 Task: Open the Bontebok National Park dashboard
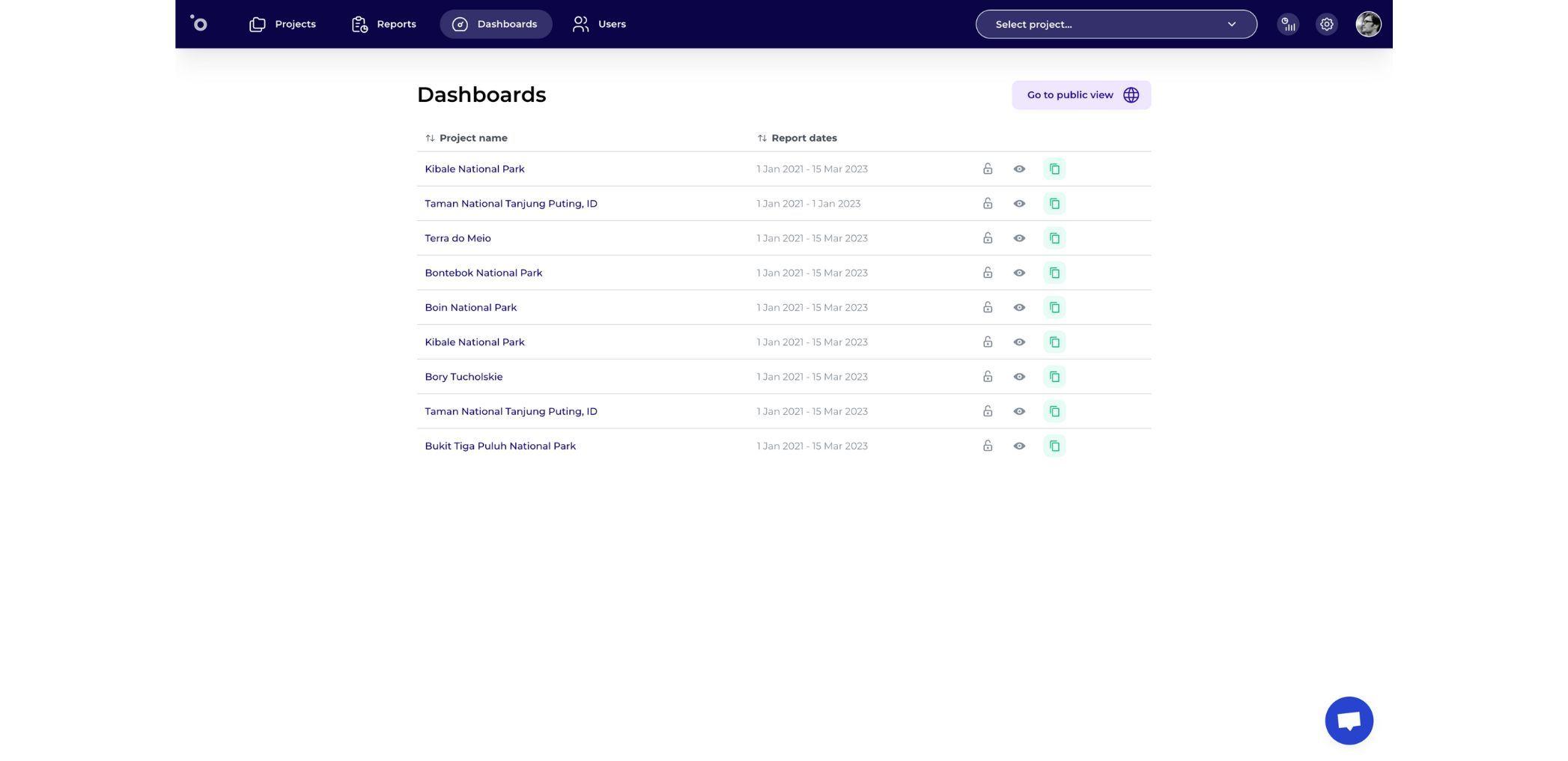pyautogui.click(x=483, y=273)
